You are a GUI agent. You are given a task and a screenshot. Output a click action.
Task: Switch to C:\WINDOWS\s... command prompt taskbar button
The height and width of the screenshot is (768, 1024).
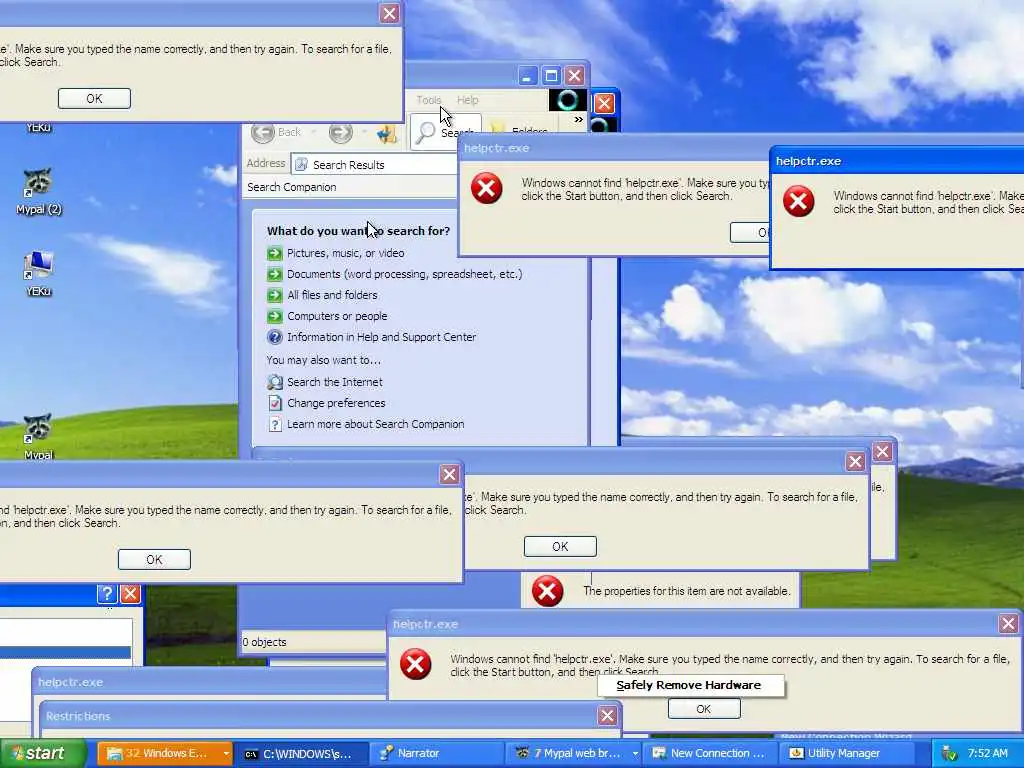coord(302,754)
